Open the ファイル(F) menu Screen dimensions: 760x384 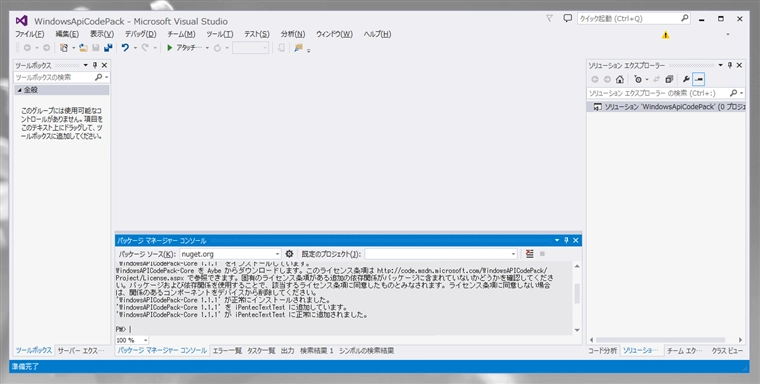click(x=30, y=34)
